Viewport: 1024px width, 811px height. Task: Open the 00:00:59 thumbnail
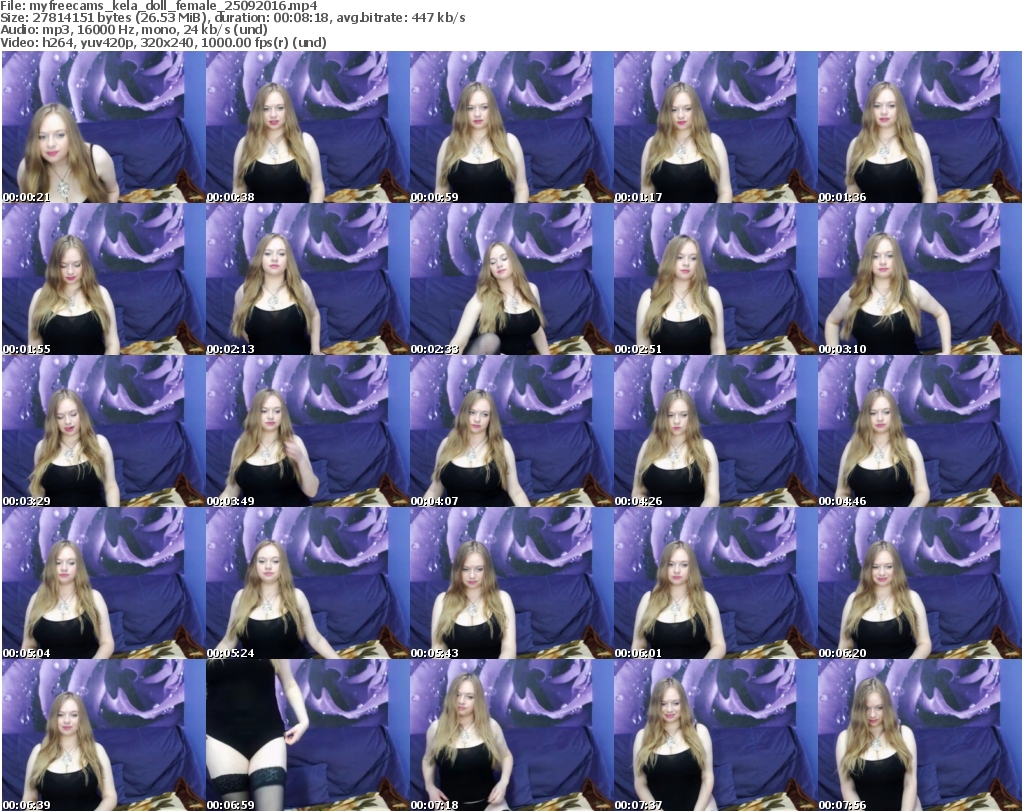(x=510, y=128)
